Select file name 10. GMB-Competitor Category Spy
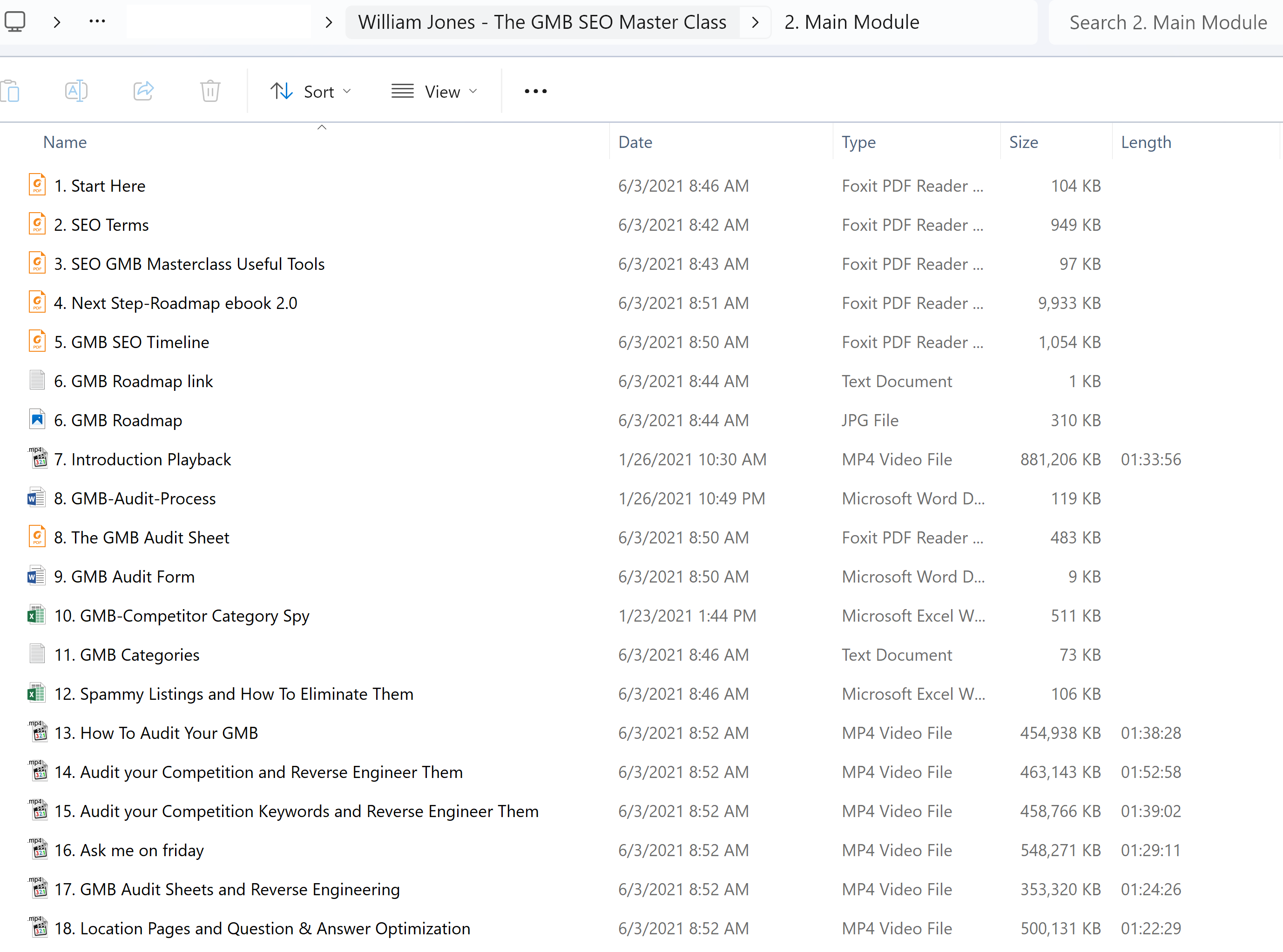 (x=182, y=616)
